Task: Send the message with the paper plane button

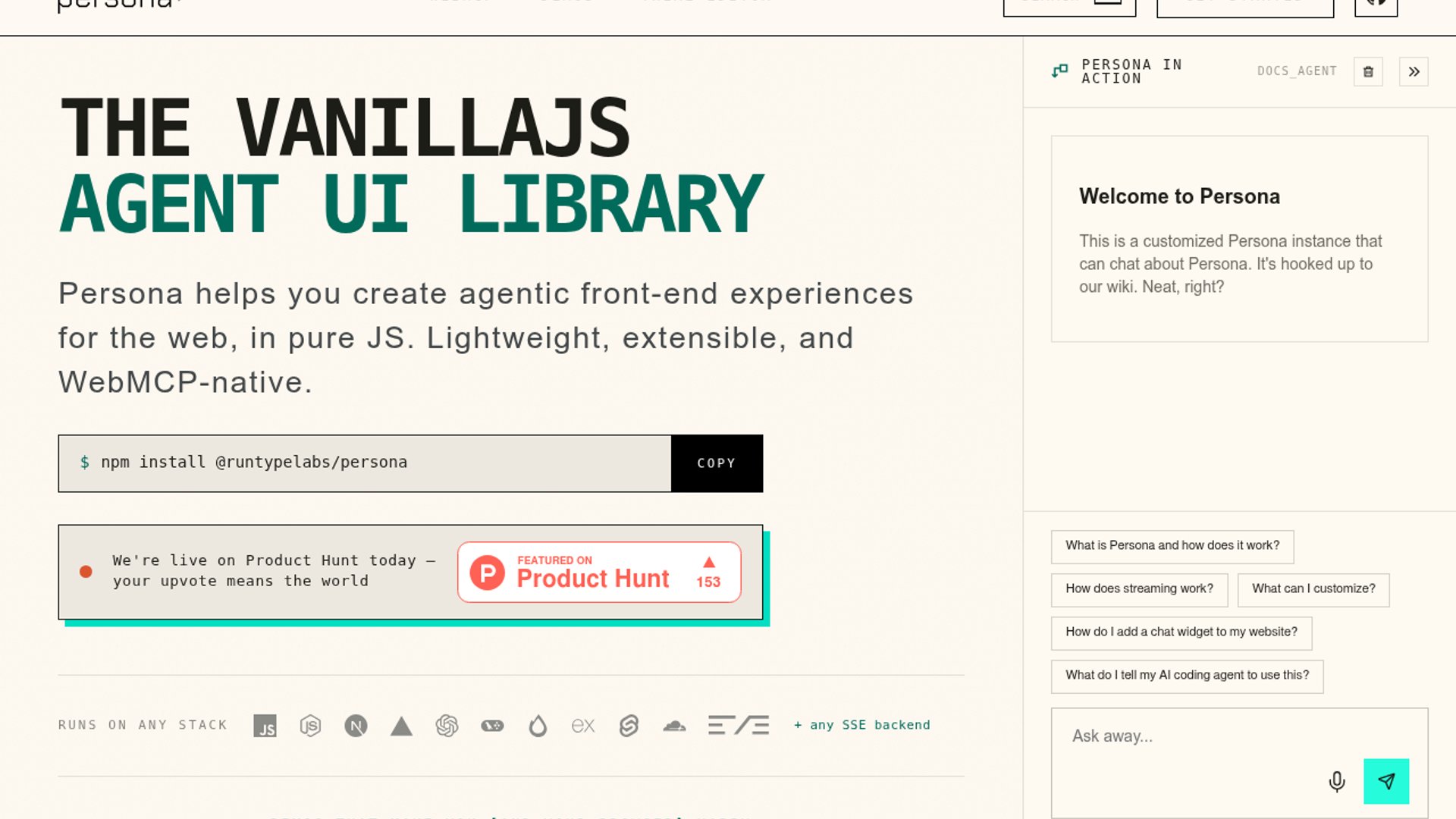Action: pyautogui.click(x=1386, y=781)
